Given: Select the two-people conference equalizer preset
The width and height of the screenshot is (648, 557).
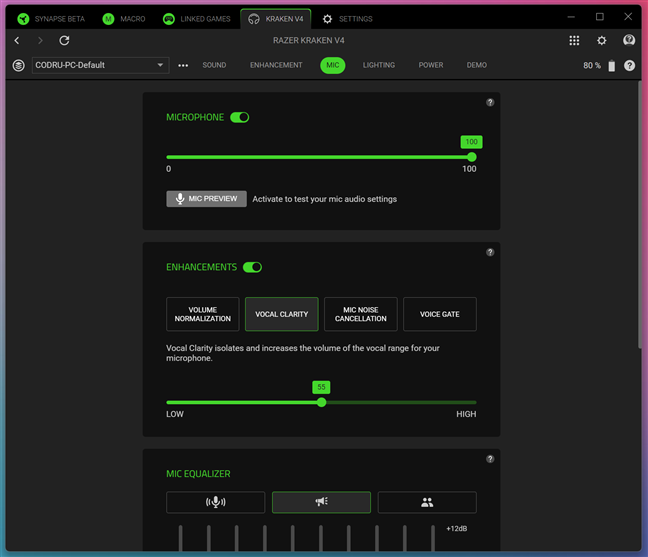Looking at the screenshot, I should click(x=427, y=502).
